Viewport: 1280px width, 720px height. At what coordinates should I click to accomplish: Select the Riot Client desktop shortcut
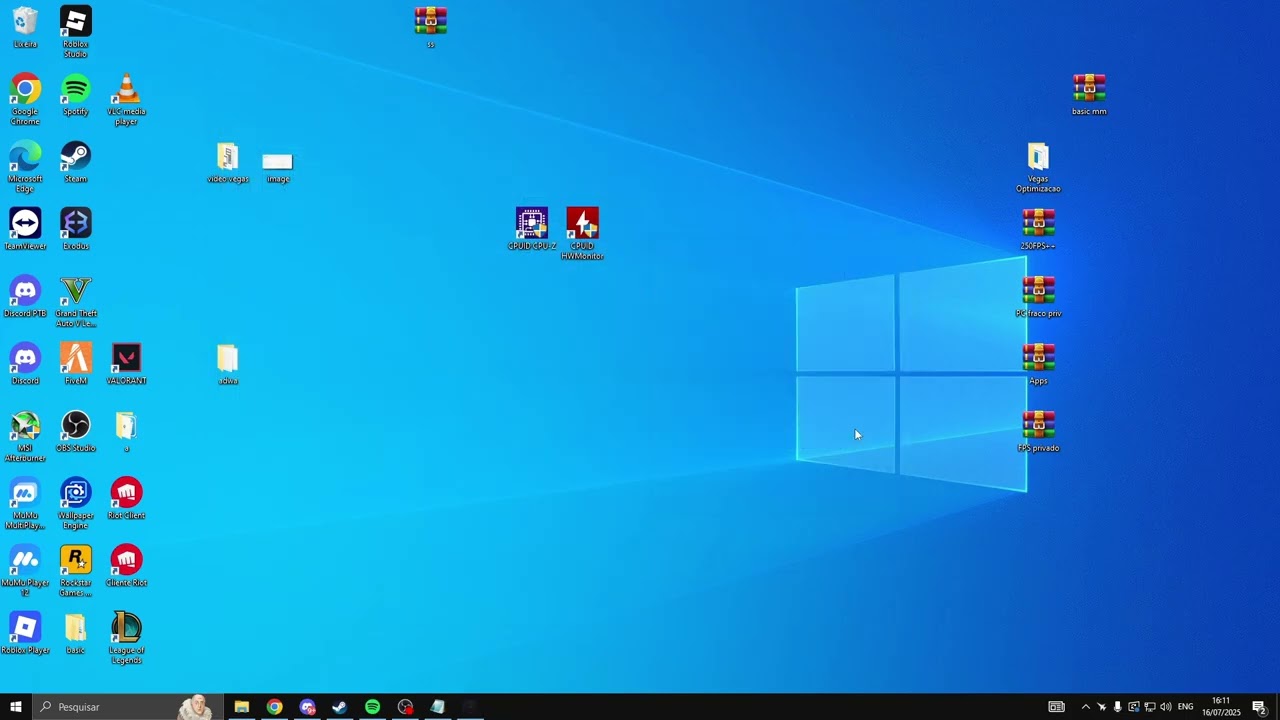pyautogui.click(x=126, y=498)
